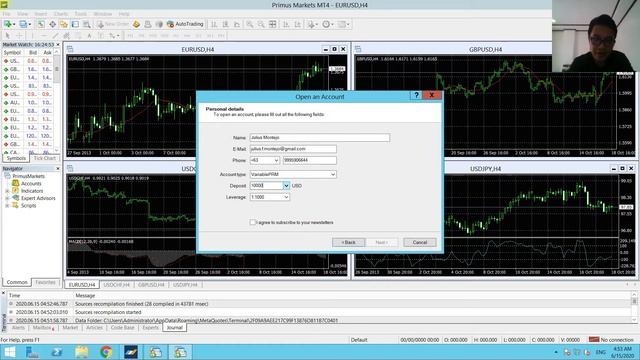Select PrimusMarkets root in Navigator

coord(29,176)
